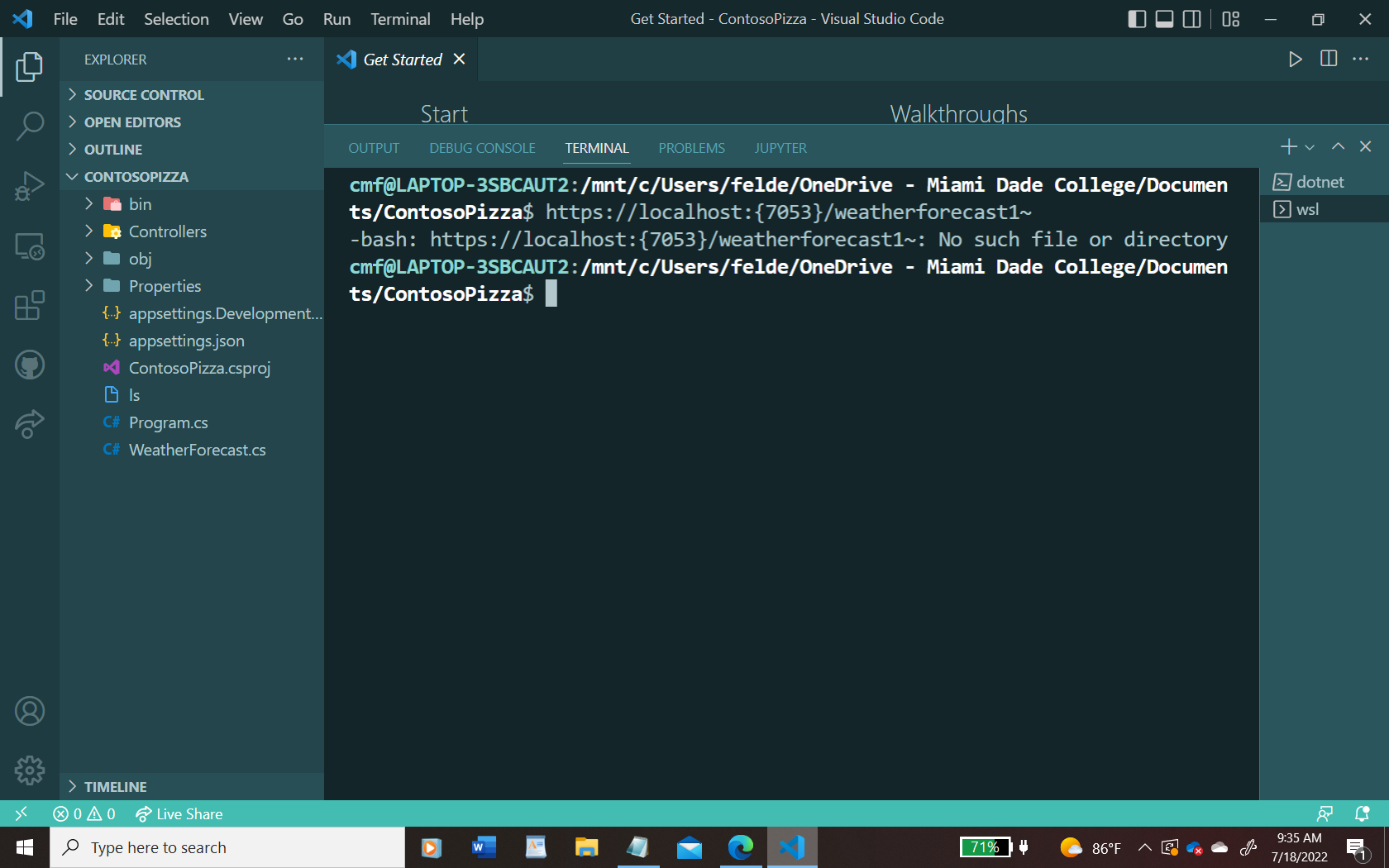Screen dimensions: 1389x868
Task: Open File Explorer from taskbar
Action: point(587,847)
